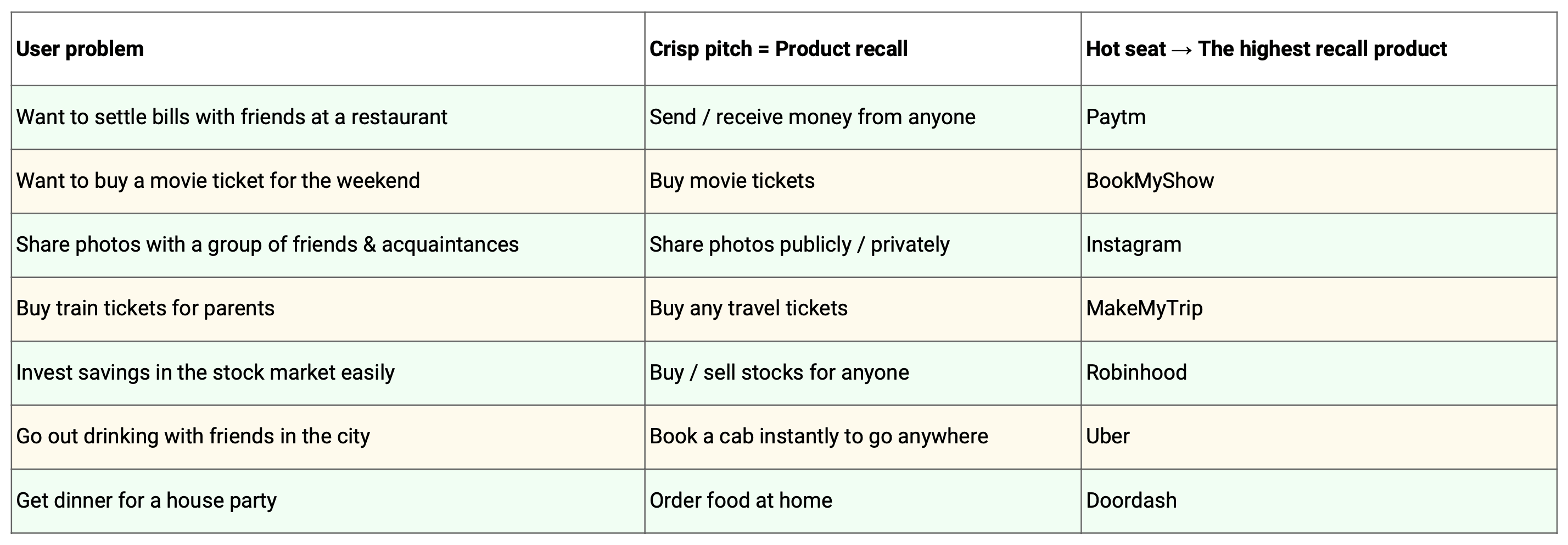Viewport: 1568px width, 545px height.
Task: Select the Doordash cell
Action: click(x=1318, y=501)
